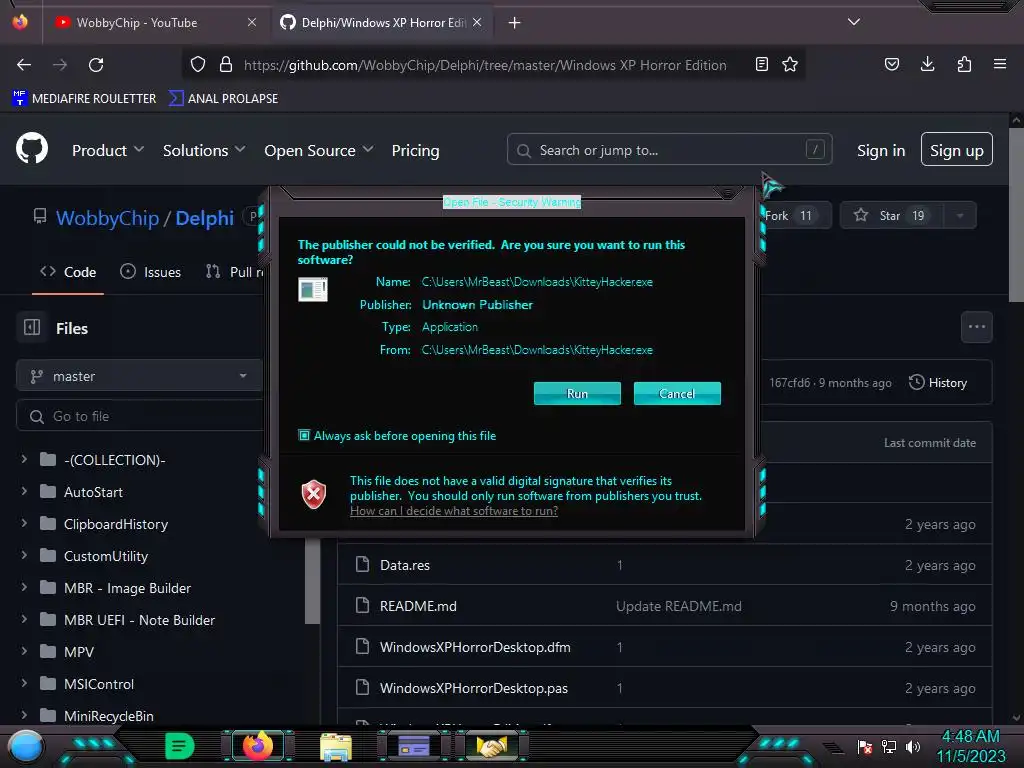Open the CustomUtility folder

point(106,556)
